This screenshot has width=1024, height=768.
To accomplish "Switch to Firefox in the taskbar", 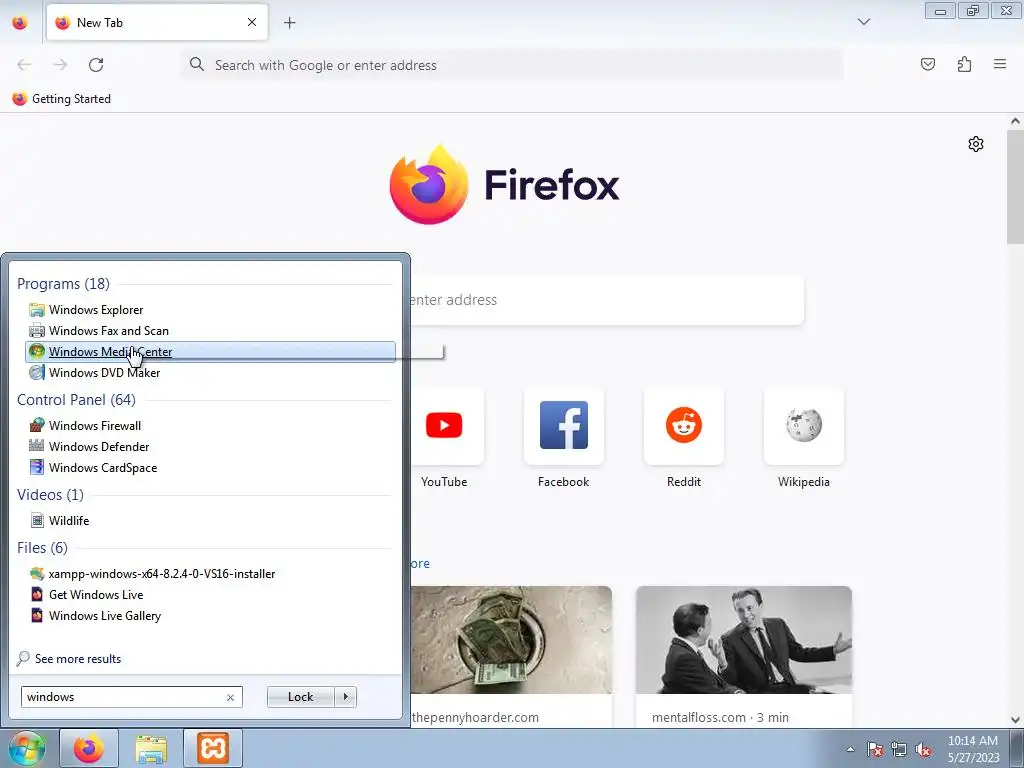I will [x=89, y=748].
